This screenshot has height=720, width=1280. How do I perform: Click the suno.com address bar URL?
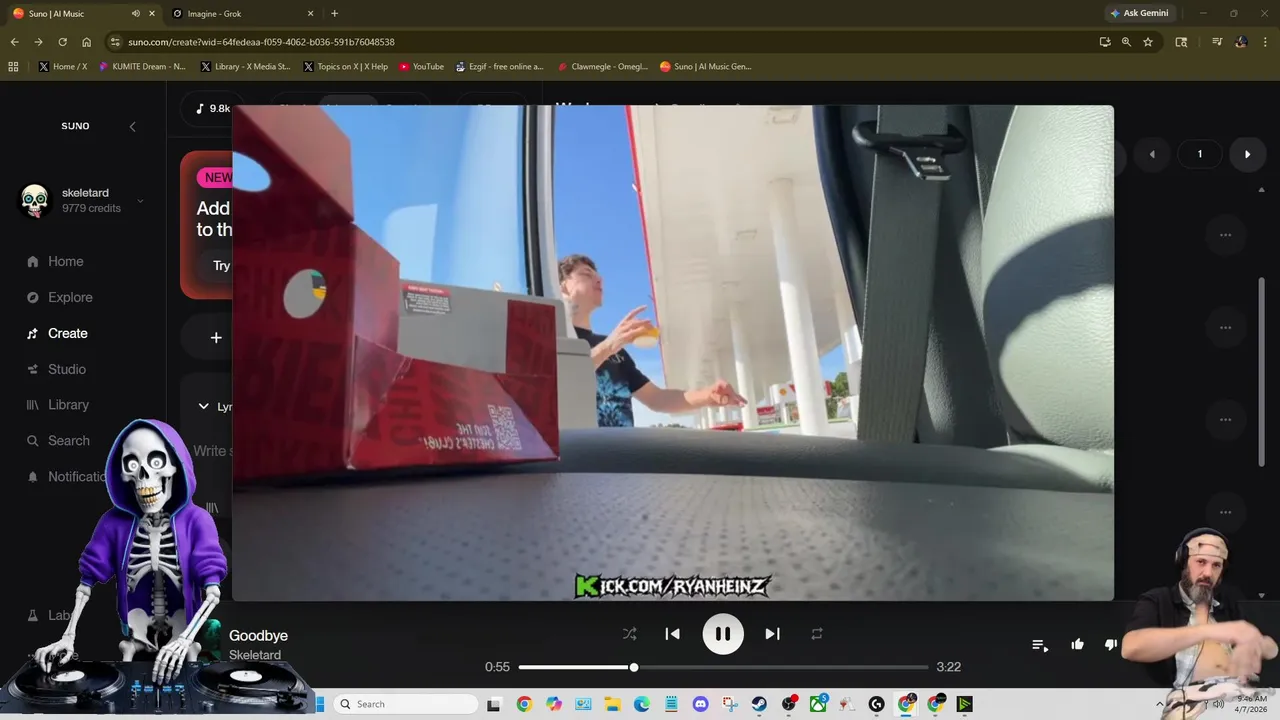261,42
